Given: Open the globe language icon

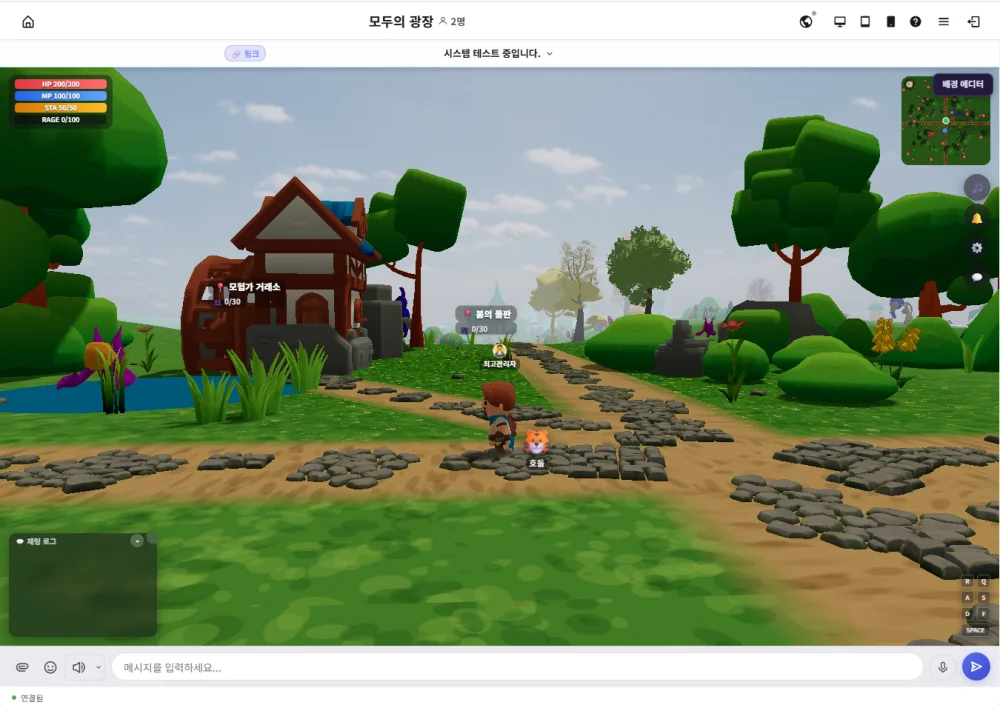Looking at the screenshot, I should click(806, 22).
